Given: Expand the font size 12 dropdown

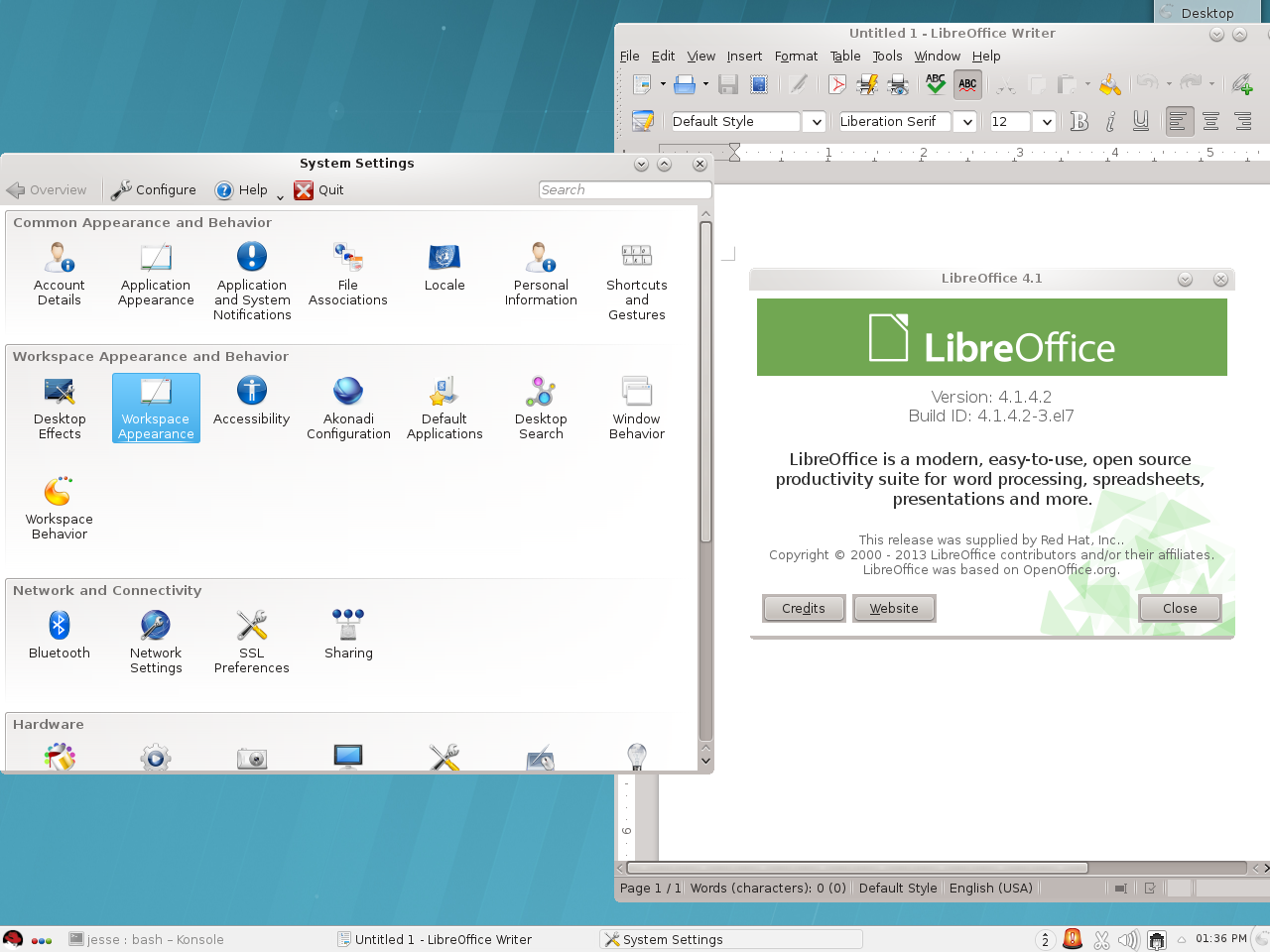Looking at the screenshot, I should [1046, 122].
